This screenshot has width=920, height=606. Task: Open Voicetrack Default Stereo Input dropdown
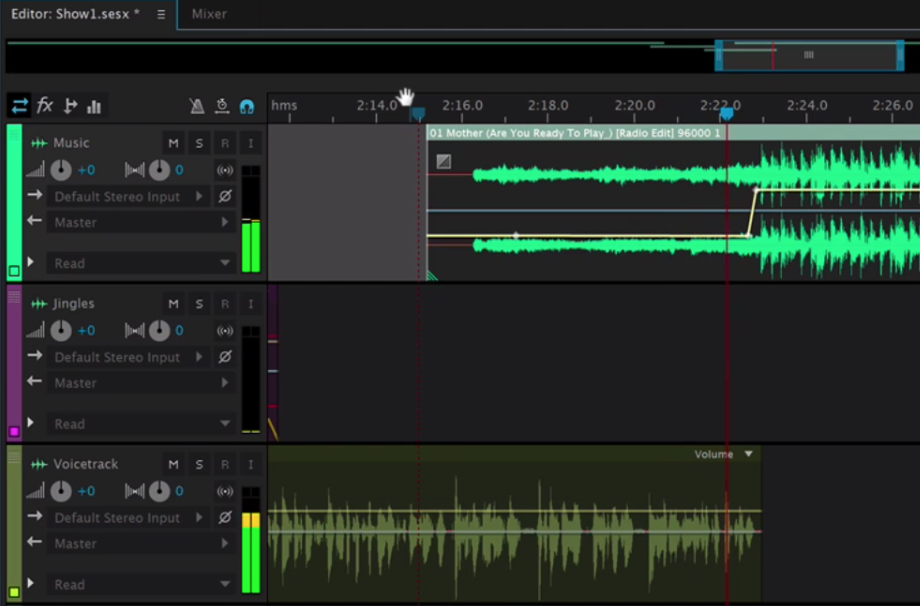click(129, 518)
